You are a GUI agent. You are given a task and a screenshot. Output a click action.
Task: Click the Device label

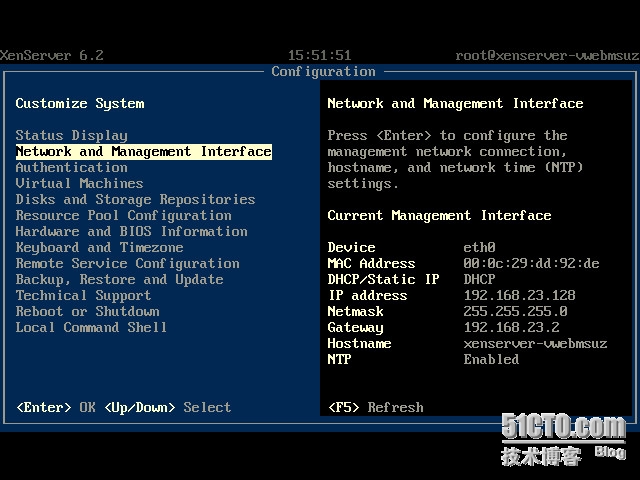351,247
